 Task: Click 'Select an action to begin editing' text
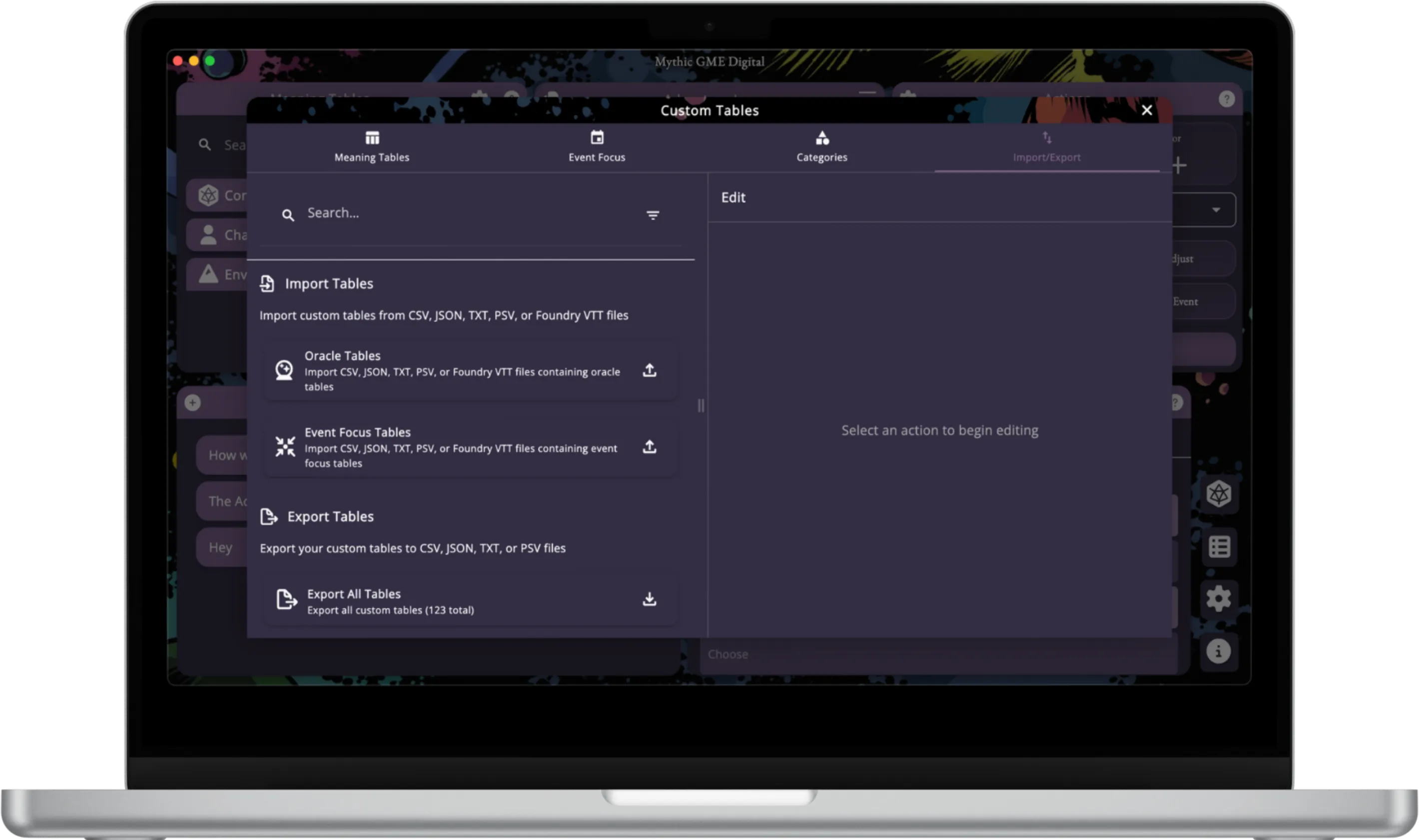pyautogui.click(x=939, y=430)
